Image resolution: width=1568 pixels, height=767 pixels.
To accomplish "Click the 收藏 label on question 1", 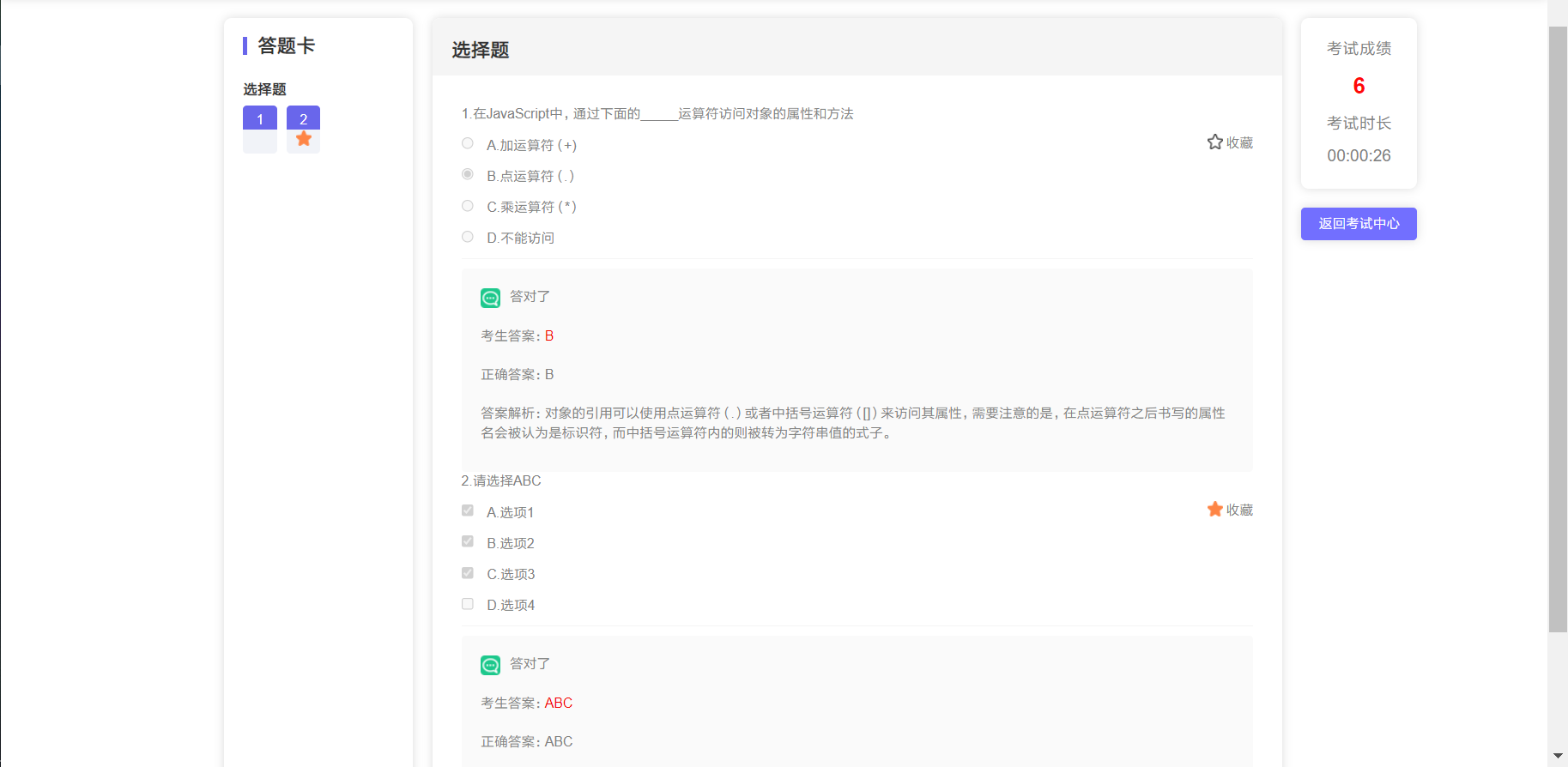I will [1239, 142].
